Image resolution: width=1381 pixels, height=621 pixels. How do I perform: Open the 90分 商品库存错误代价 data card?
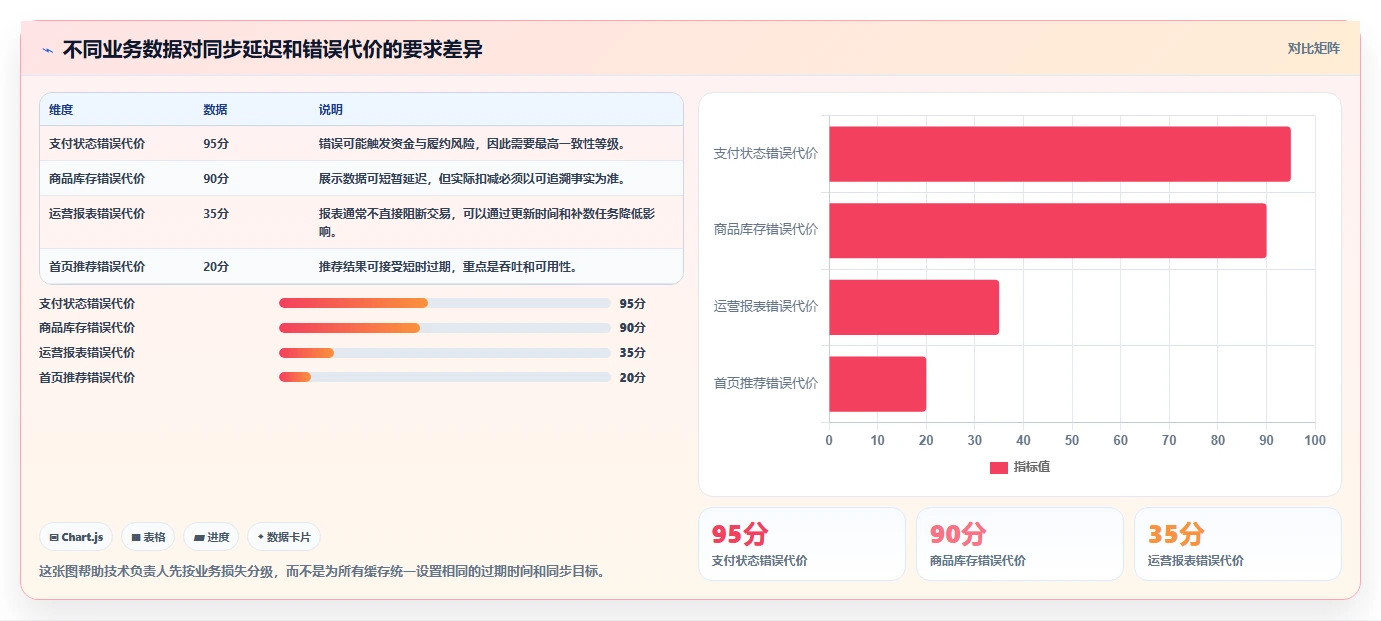1020,544
